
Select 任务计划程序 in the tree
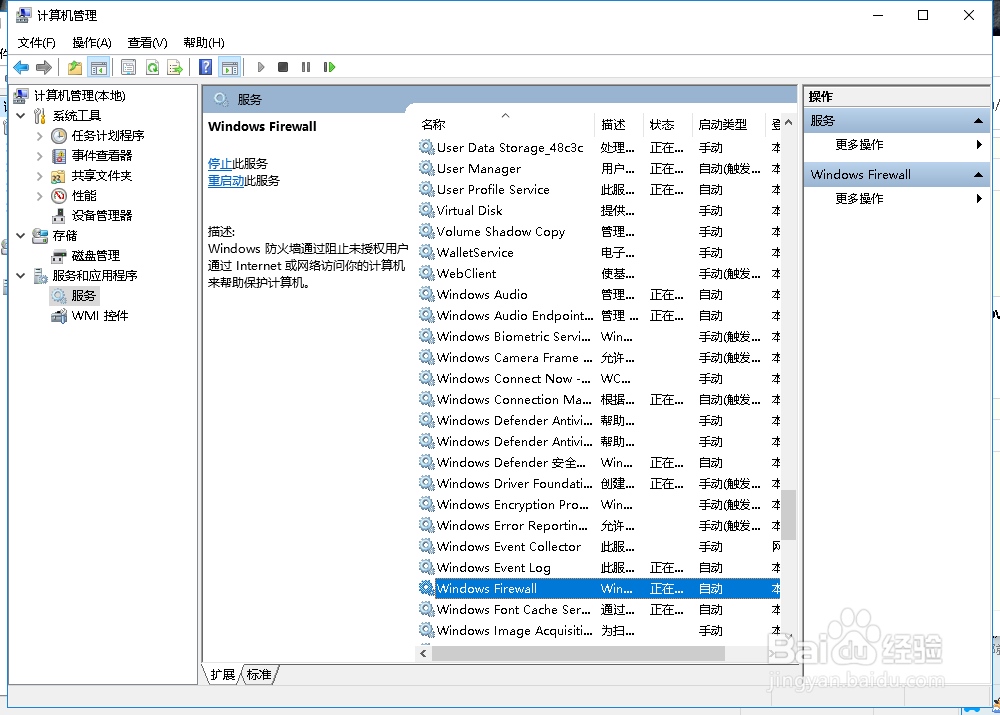(108, 135)
